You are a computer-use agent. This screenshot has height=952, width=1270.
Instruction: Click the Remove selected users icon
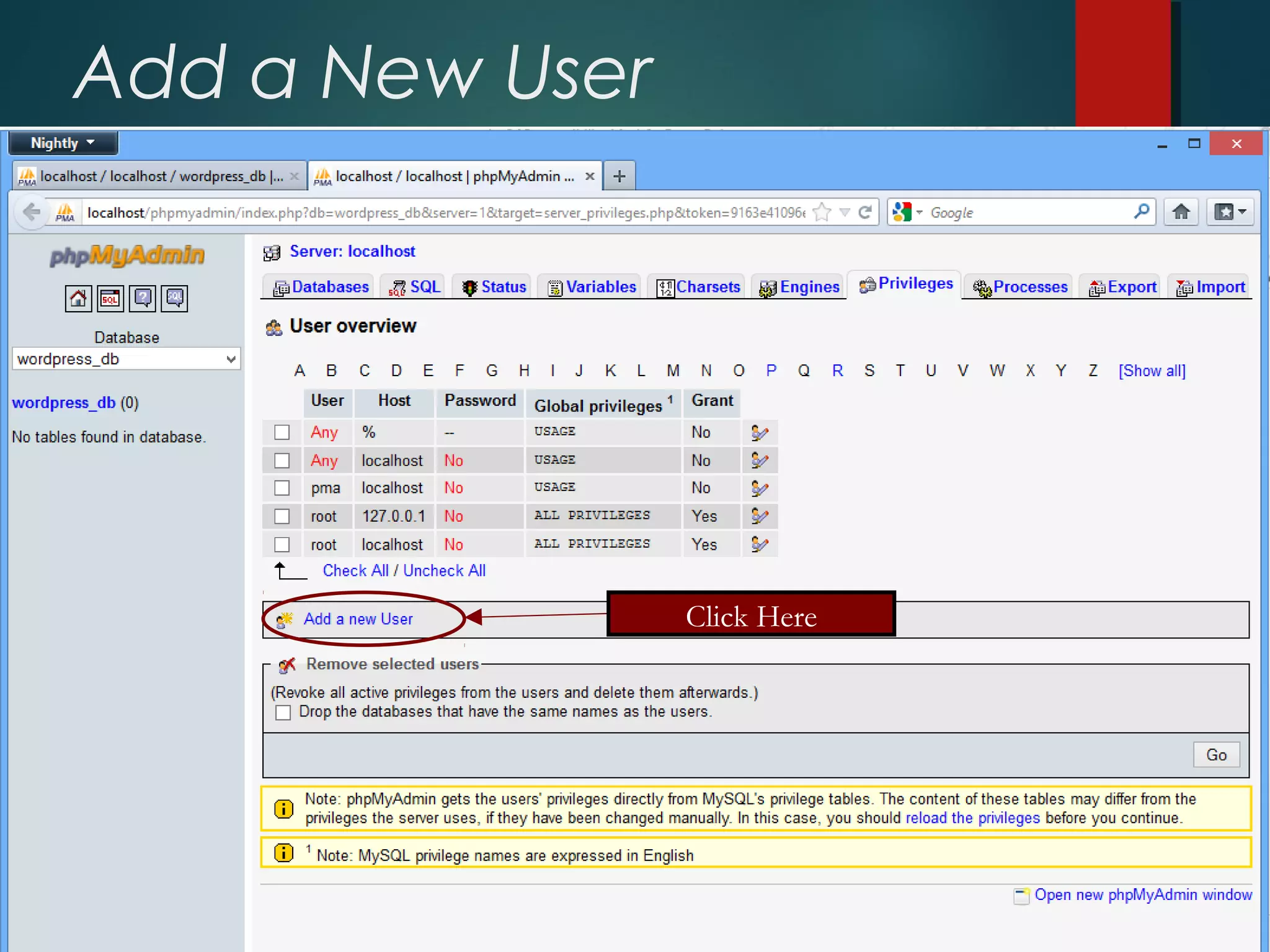[x=286, y=666]
